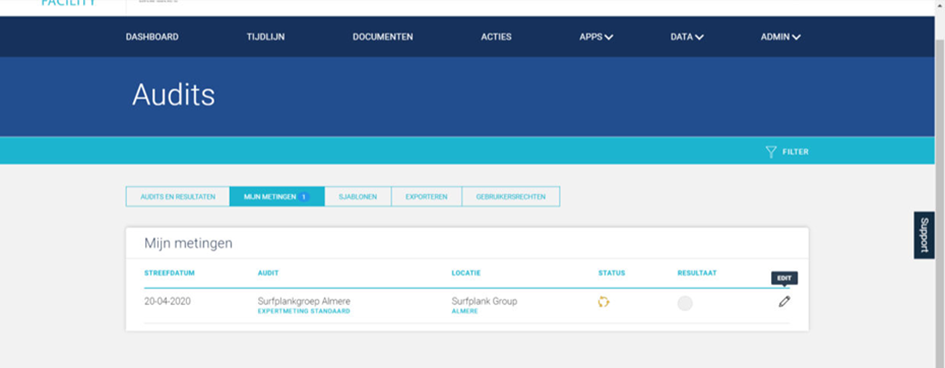Open the Filter panel via the FILTER label
This screenshot has height=368, width=945.
pos(796,152)
